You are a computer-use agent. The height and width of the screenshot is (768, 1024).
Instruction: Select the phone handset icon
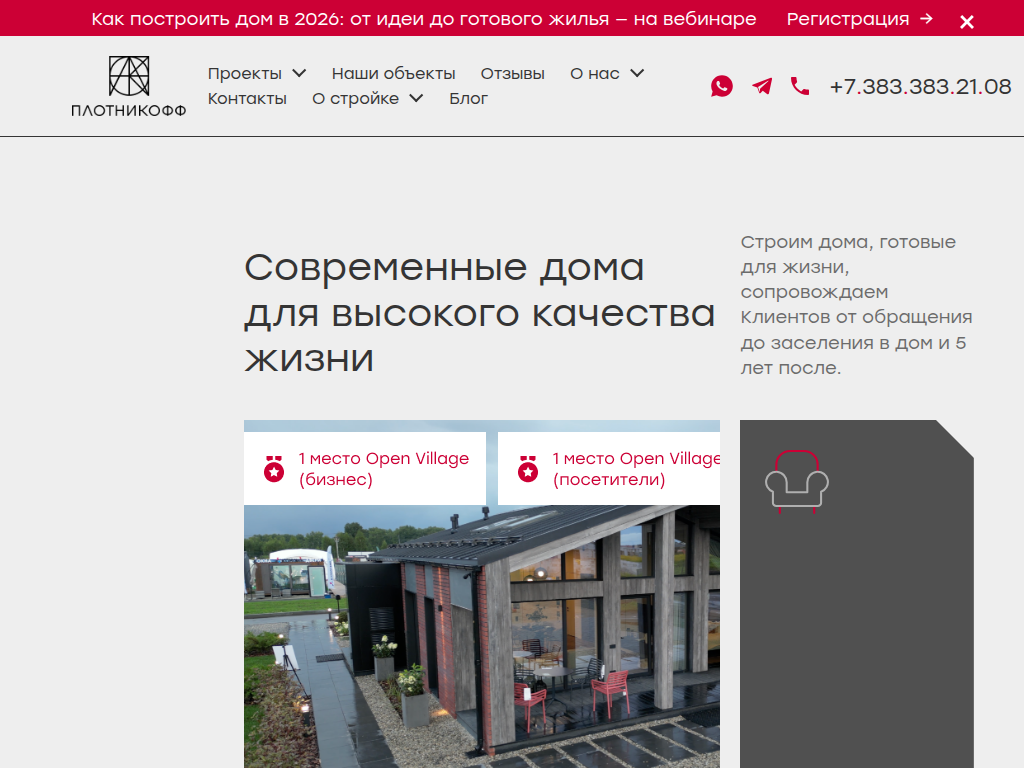pos(799,86)
